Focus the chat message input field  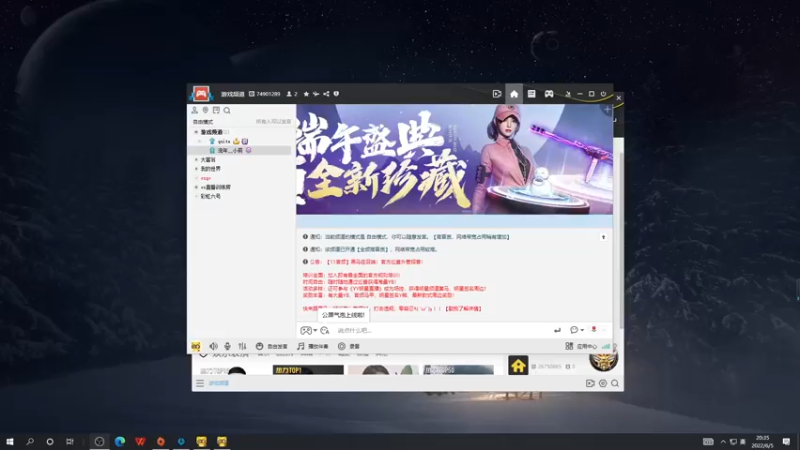[441, 331]
